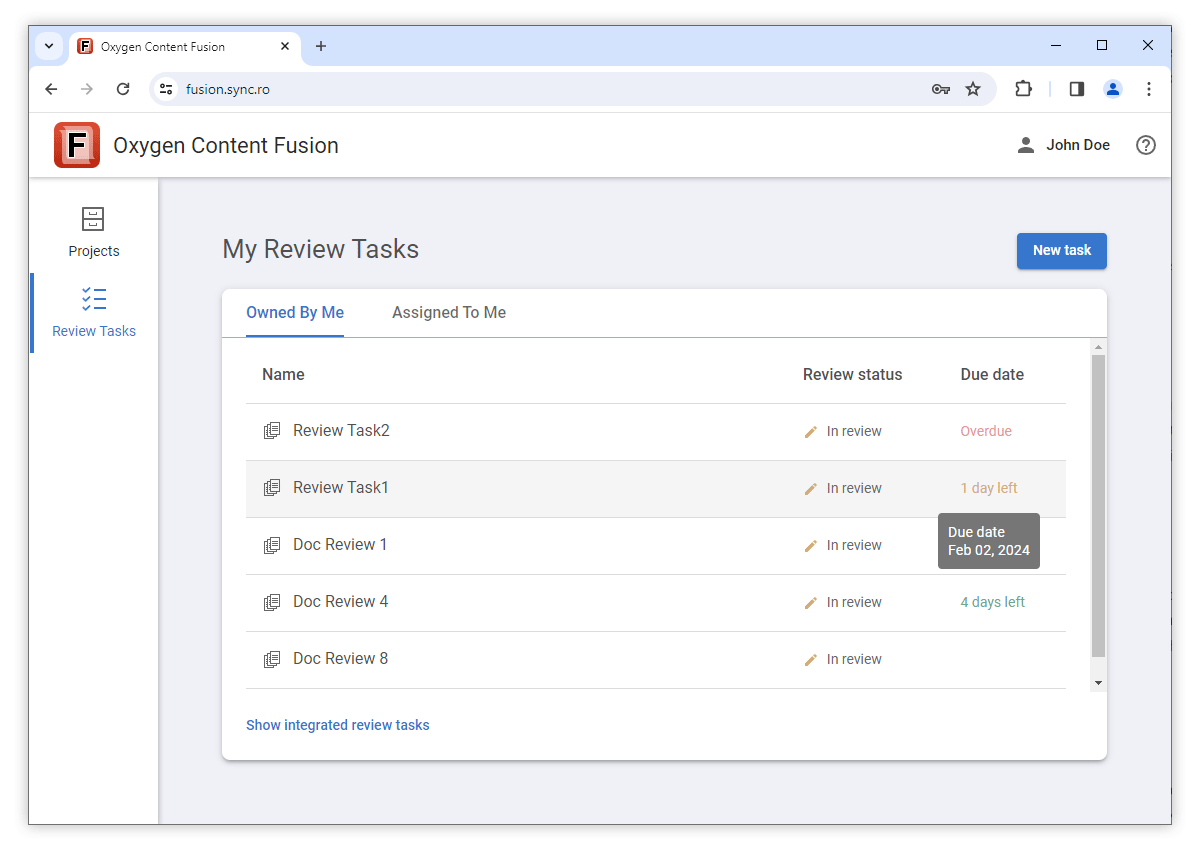The image size is (1200, 850).
Task: Close the Oxygen Content Fusion browser tab
Action: coord(285,46)
